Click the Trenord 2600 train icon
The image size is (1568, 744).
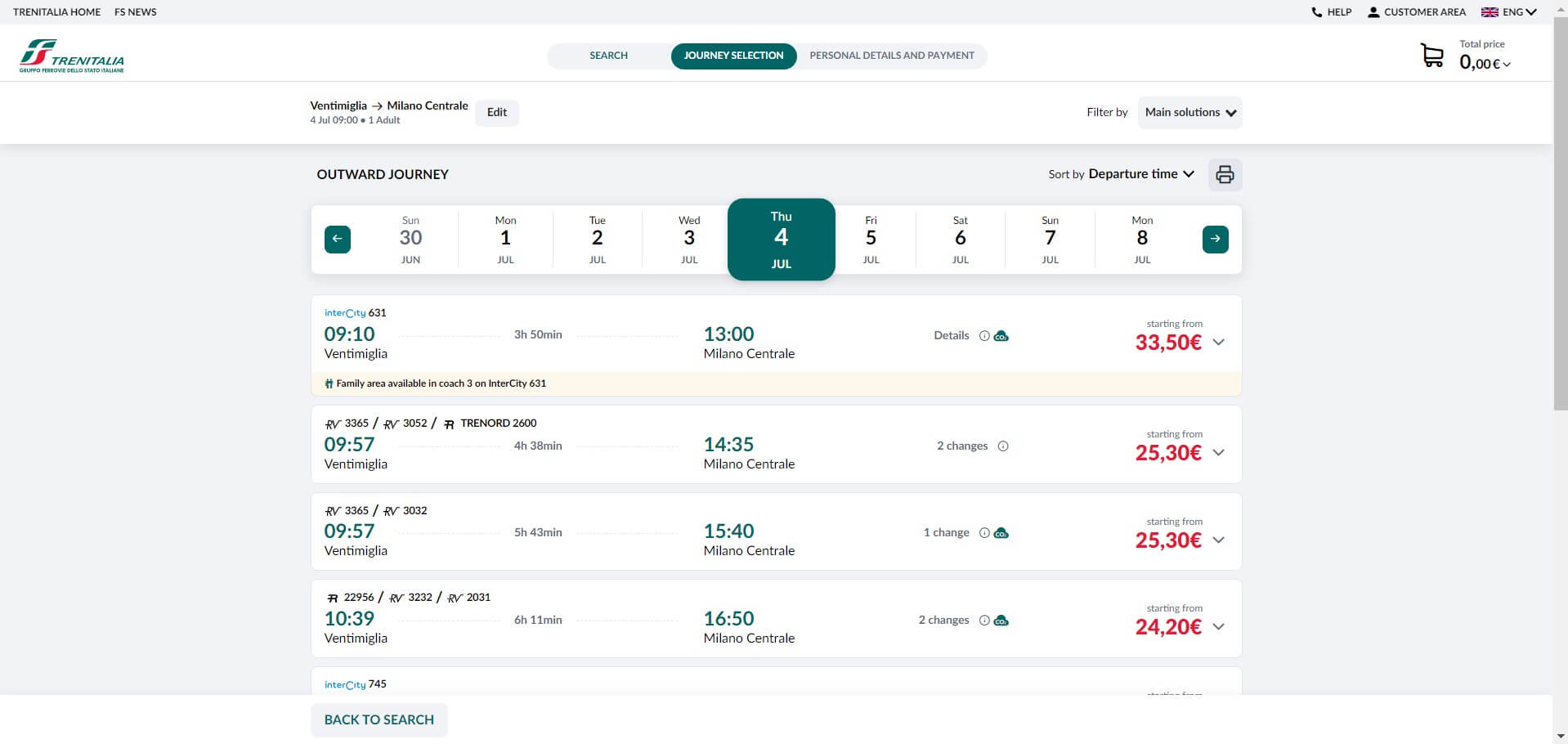[x=449, y=424]
